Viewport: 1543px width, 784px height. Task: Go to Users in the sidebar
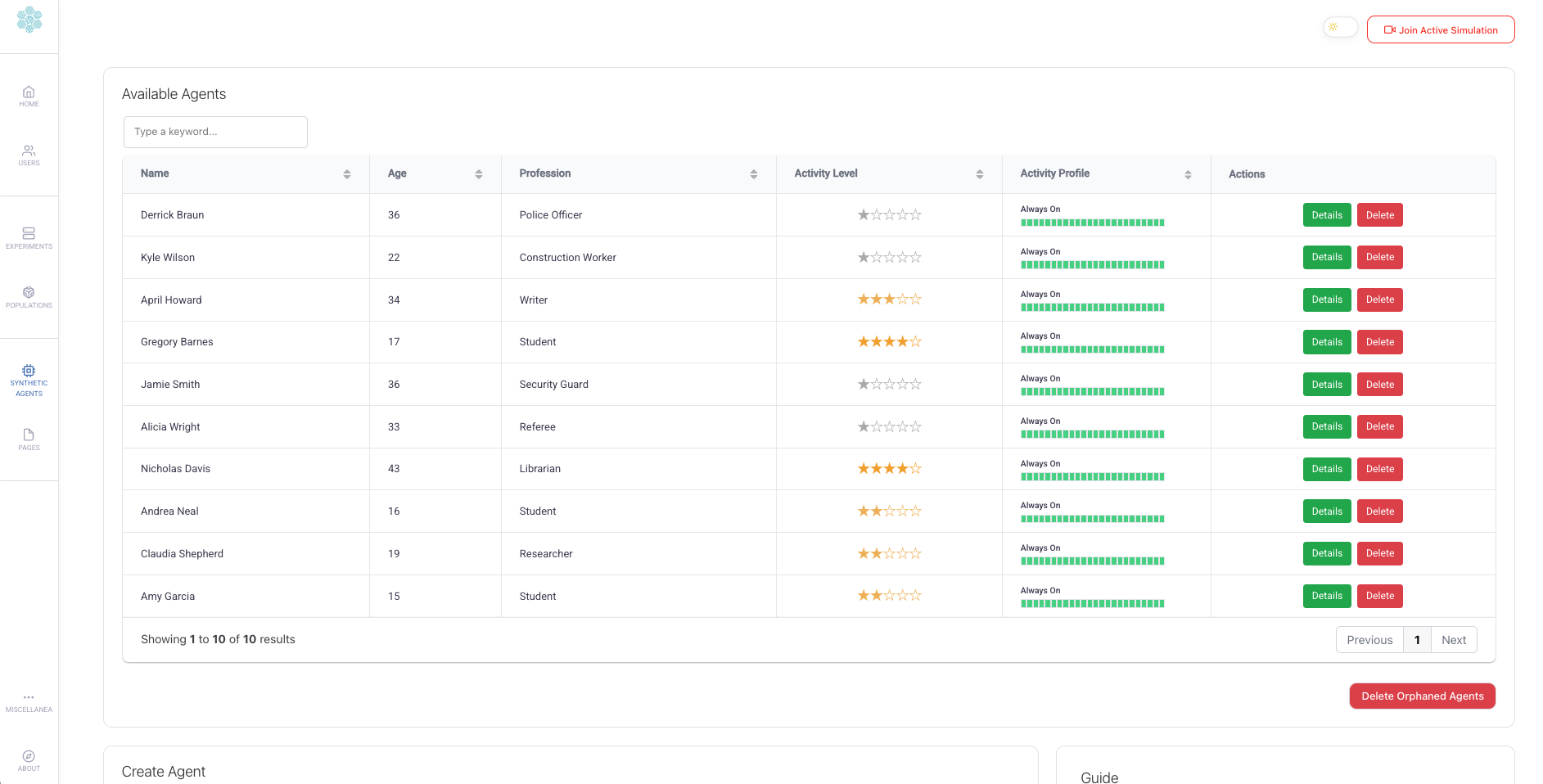click(x=29, y=155)
